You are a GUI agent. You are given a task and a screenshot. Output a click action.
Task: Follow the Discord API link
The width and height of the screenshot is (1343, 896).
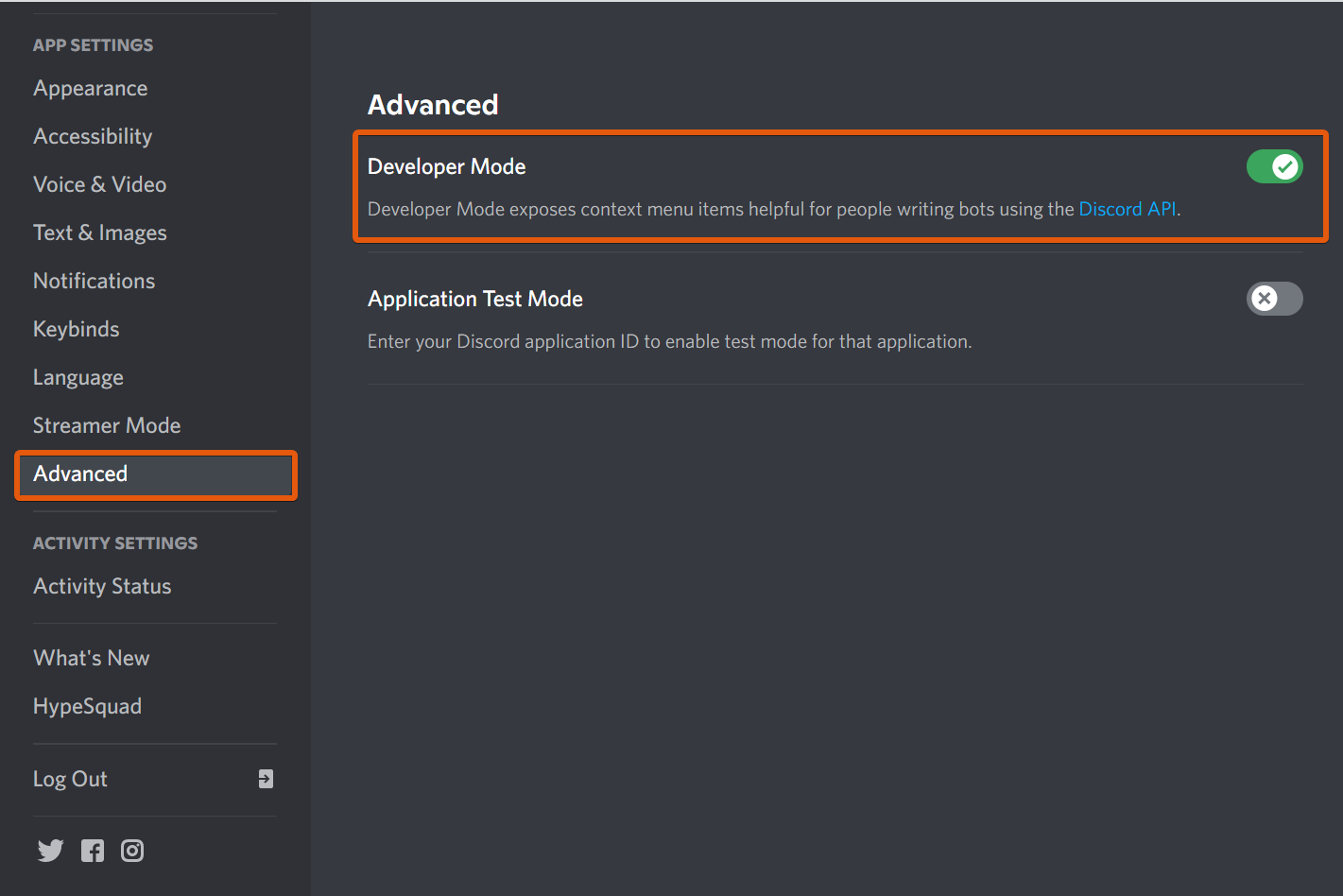(x=1128, y=209)
